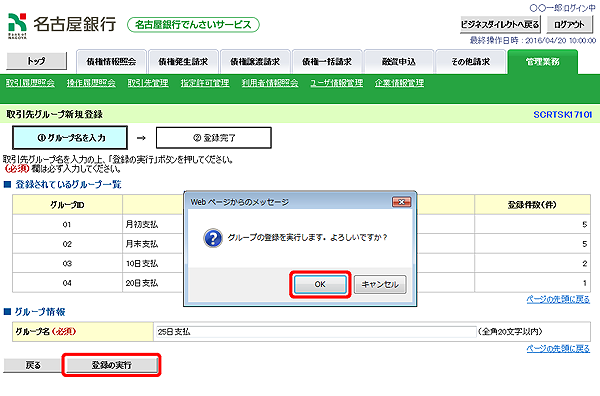
Task: Close the web page message dialog
Action: (x=401, y=202)
